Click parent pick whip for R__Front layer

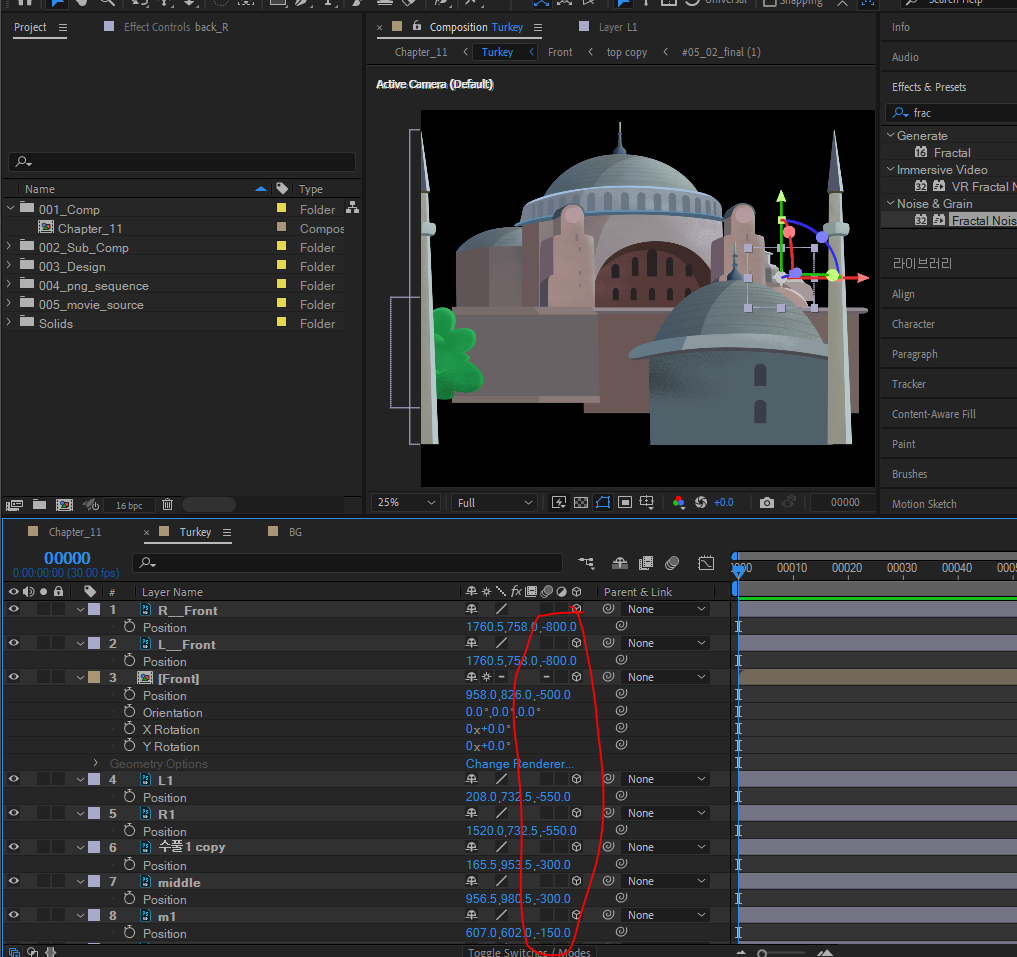tap(608, 609)
